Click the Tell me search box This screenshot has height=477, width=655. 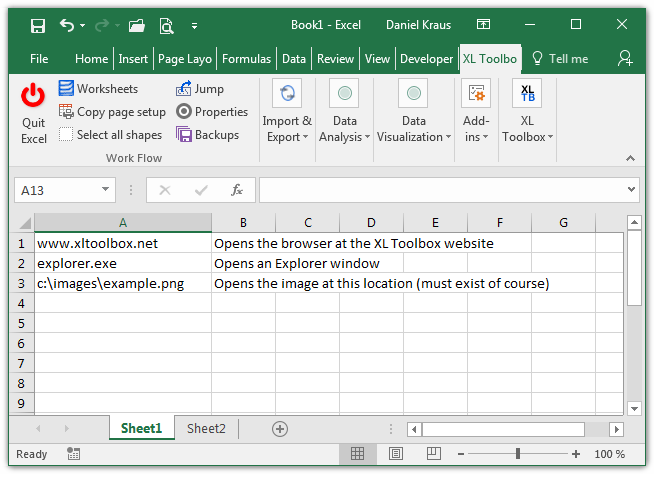pyautogui.click(x=560, y=59)
